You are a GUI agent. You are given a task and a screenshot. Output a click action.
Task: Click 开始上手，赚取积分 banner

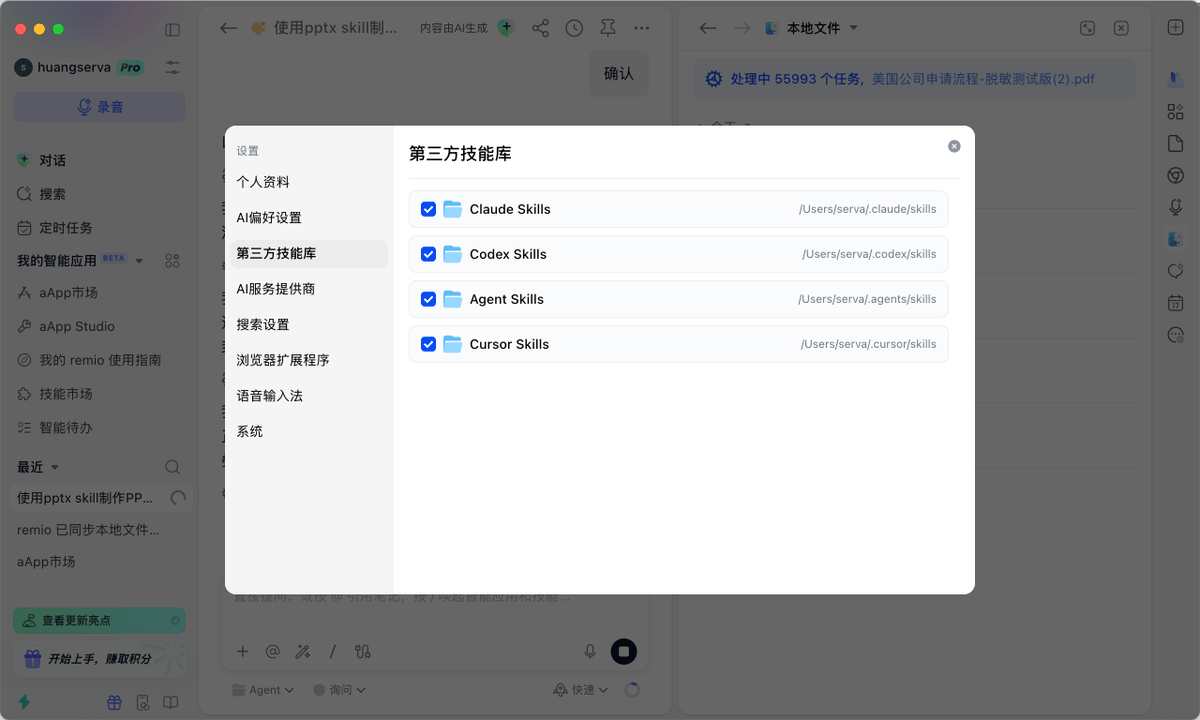(x=99, y=658)
